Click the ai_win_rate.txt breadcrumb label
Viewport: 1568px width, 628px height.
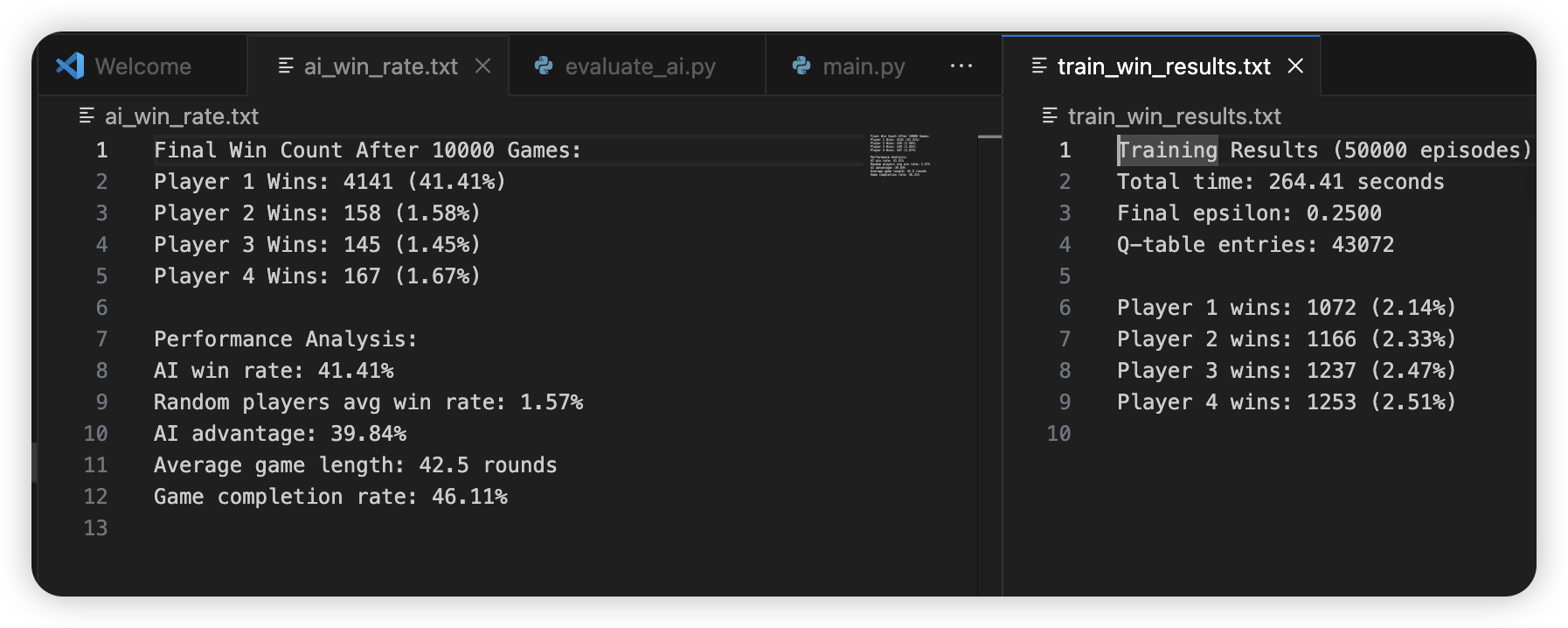182,116
